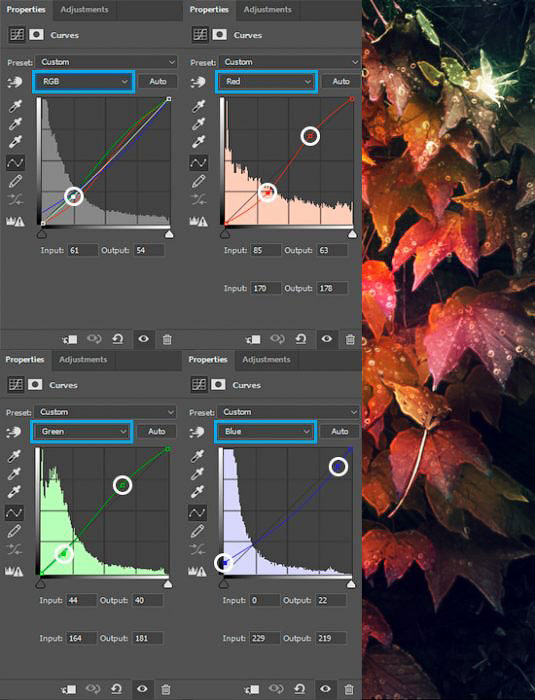Select Properties tab in the Blue panel
This screenshot has height=700, width=535.
[x=208, y=359]
